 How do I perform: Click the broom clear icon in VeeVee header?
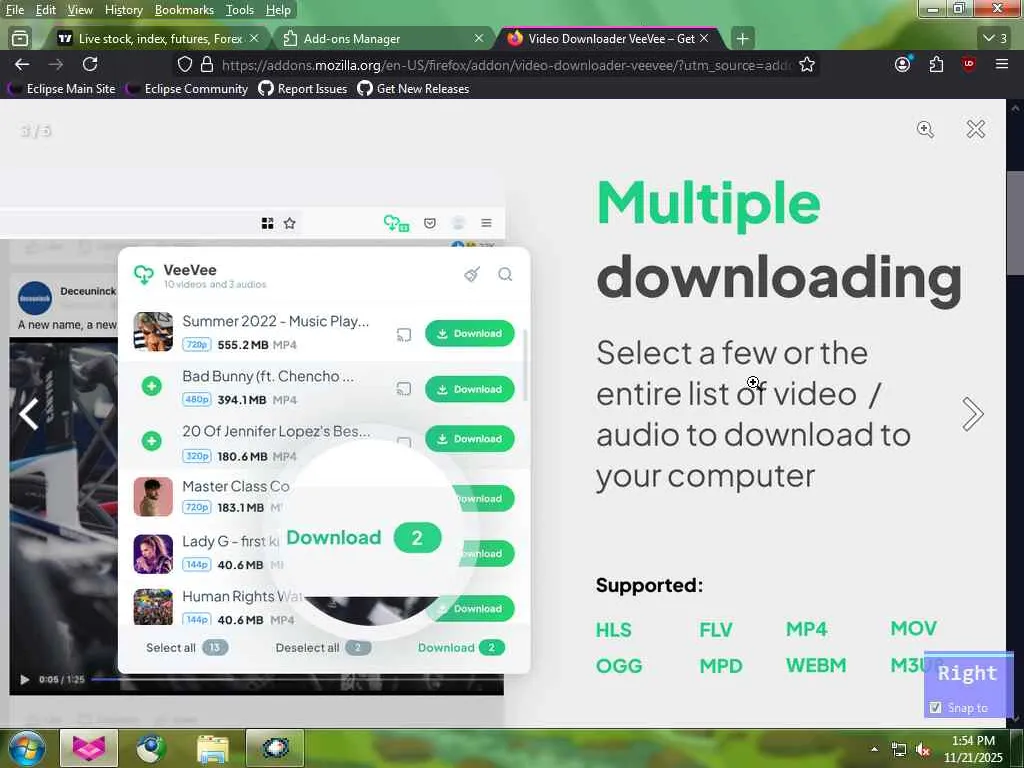pos(472,274)
